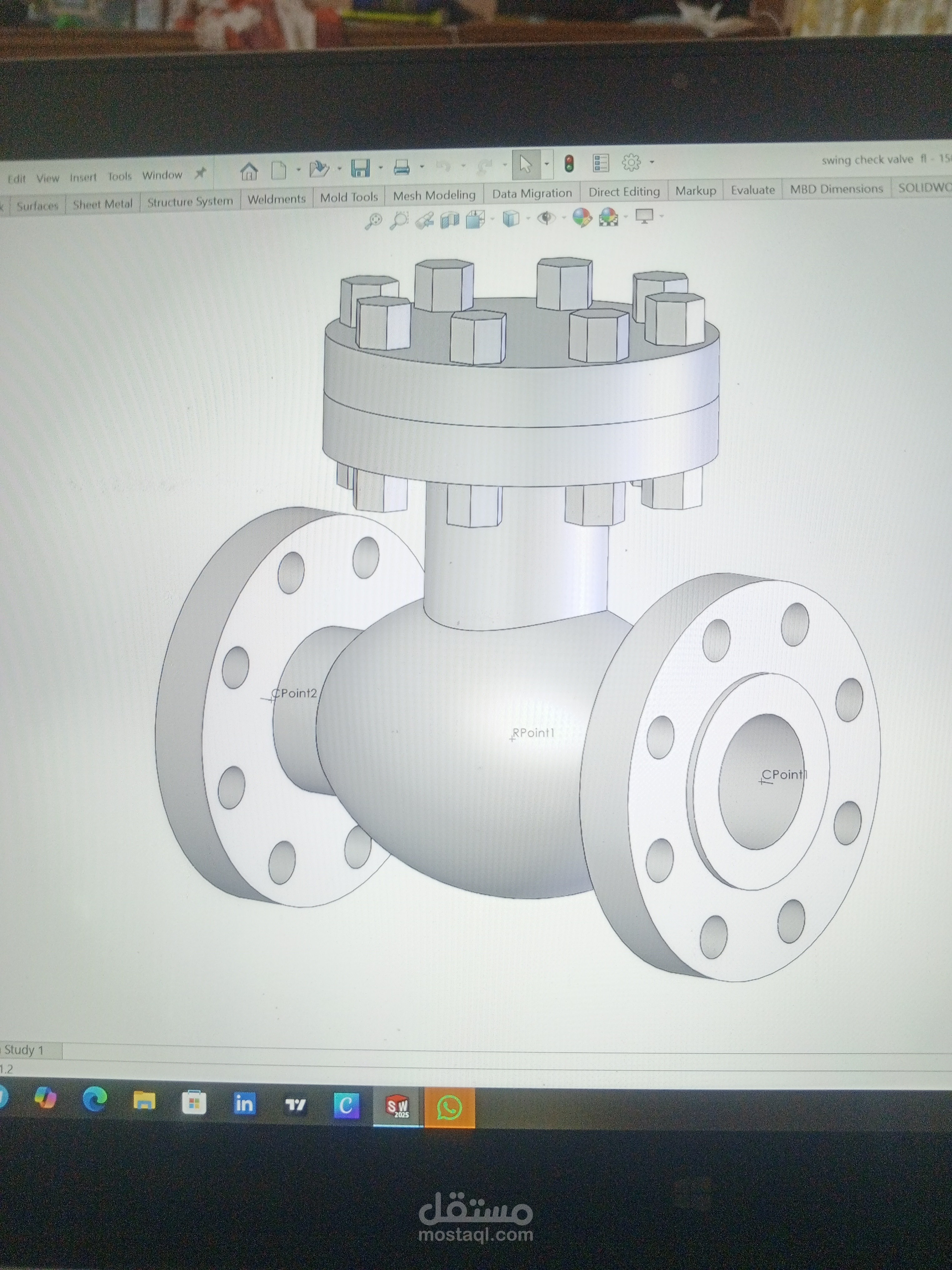
Task: Expand View Settings dropdown arrow
Action: click(662, 216)
